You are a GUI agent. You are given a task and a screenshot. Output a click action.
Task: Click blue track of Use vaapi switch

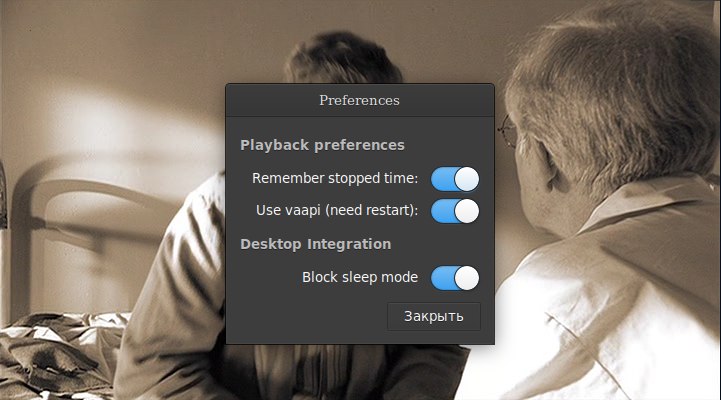pos(442,211)
